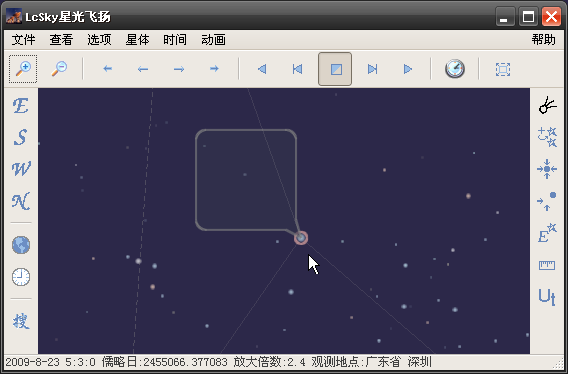Click the Ut universal time icon
The height and width of the screenshot is (374, 568).
547,297
